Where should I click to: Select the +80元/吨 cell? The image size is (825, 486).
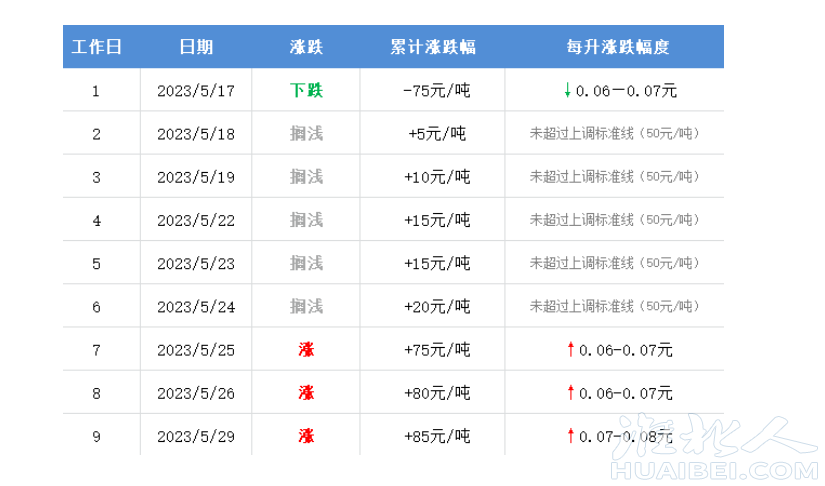coord(436,393)
